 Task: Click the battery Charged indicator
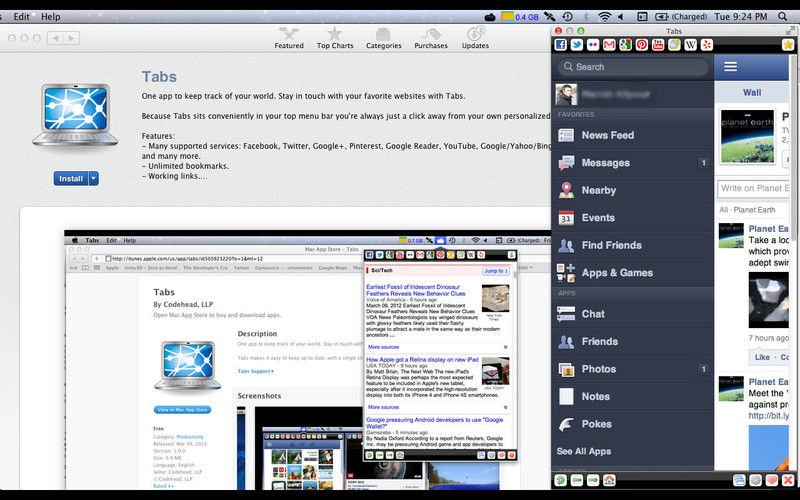(x=681, y=17)
